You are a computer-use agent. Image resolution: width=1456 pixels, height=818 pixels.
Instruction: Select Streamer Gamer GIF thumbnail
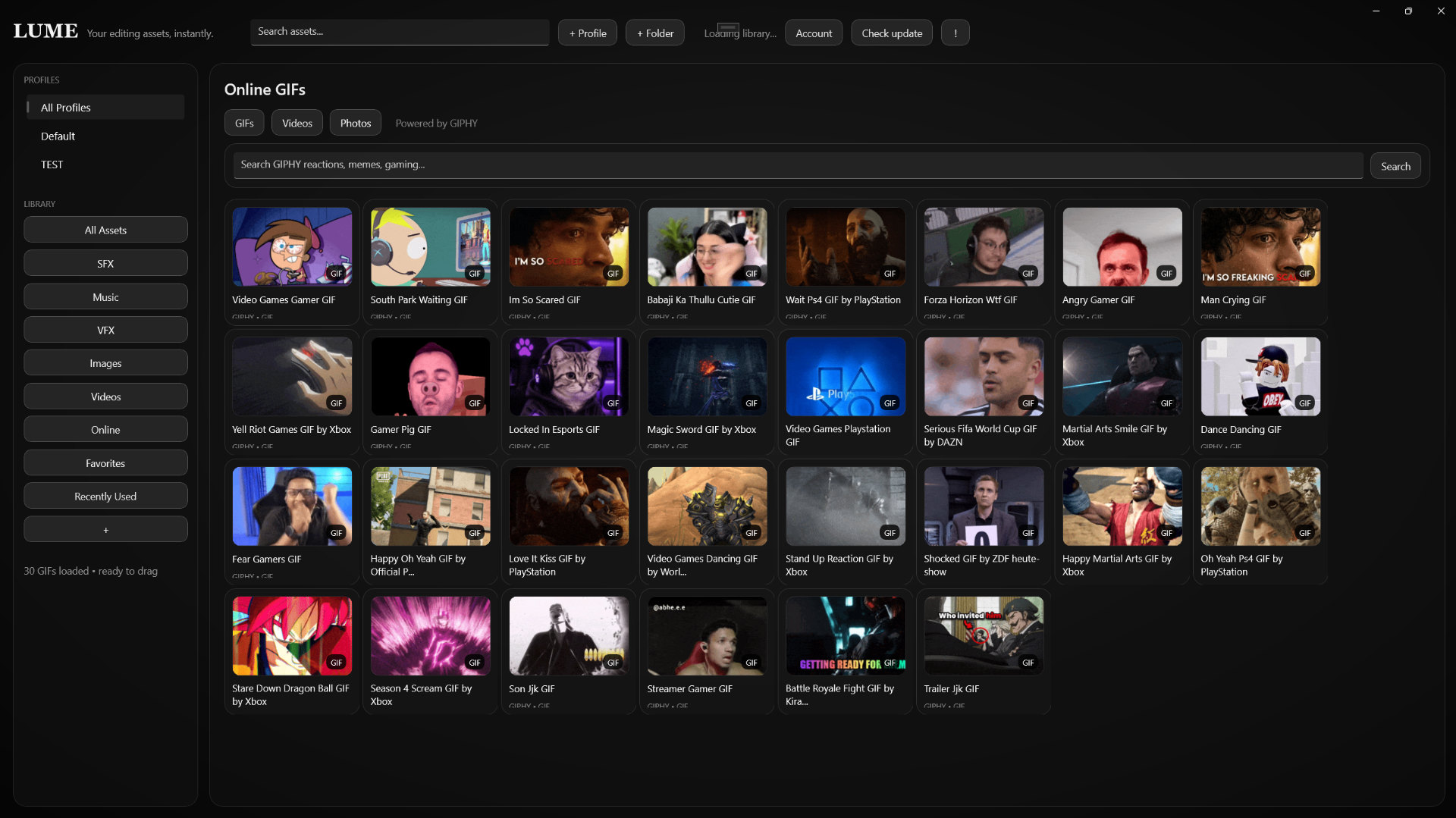point(707,636)
